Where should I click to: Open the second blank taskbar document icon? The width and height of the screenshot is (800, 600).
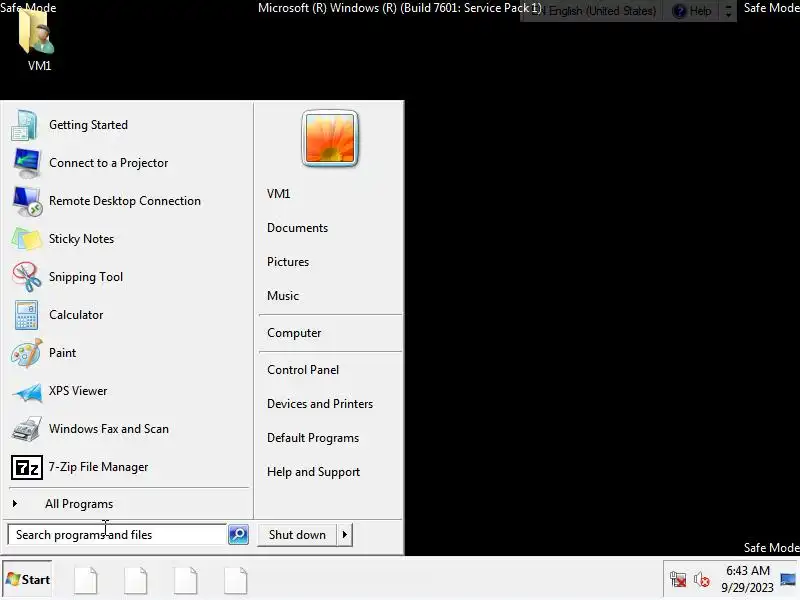point(136,580)
